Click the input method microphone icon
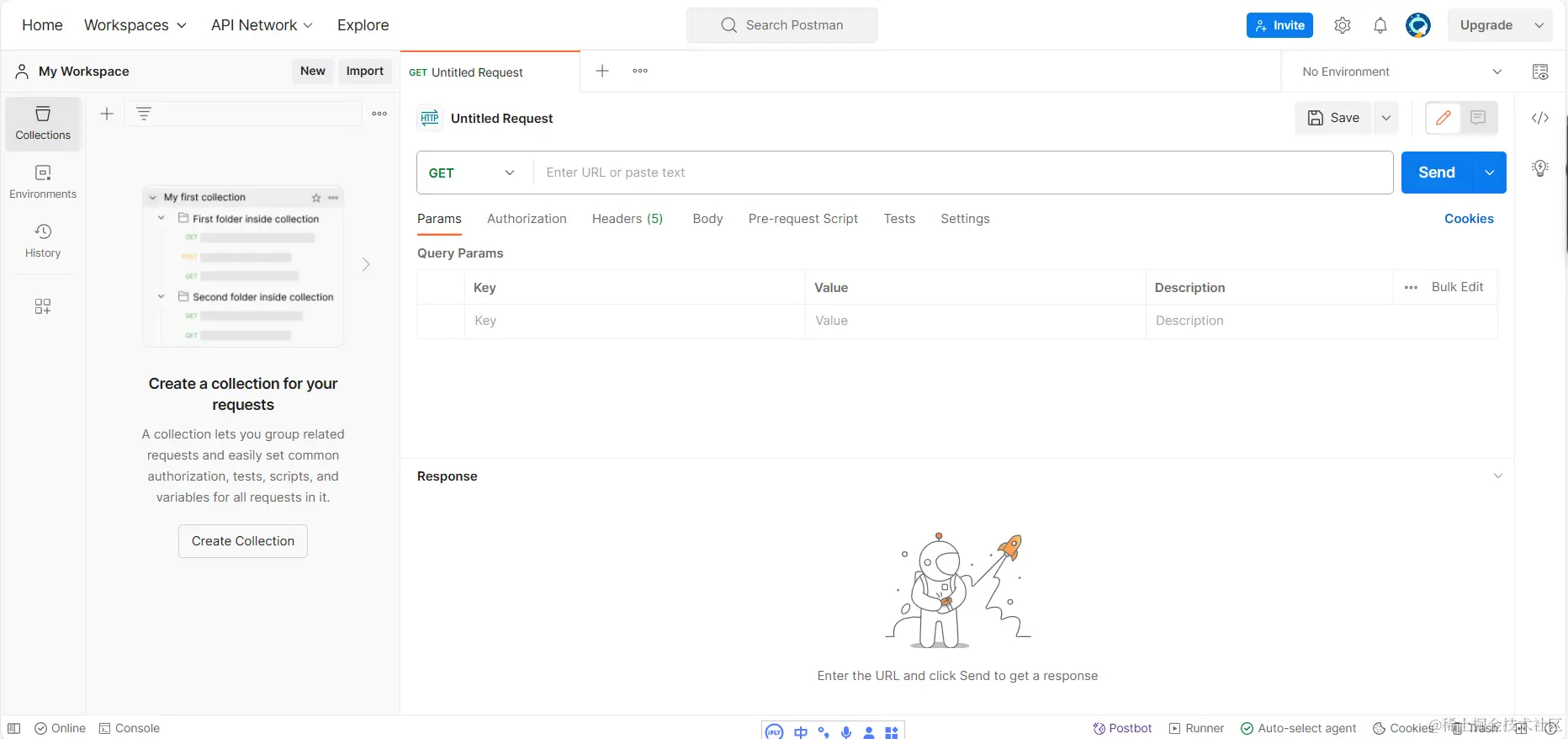The height and width of the screenshot is (739, 1568). 846,732
